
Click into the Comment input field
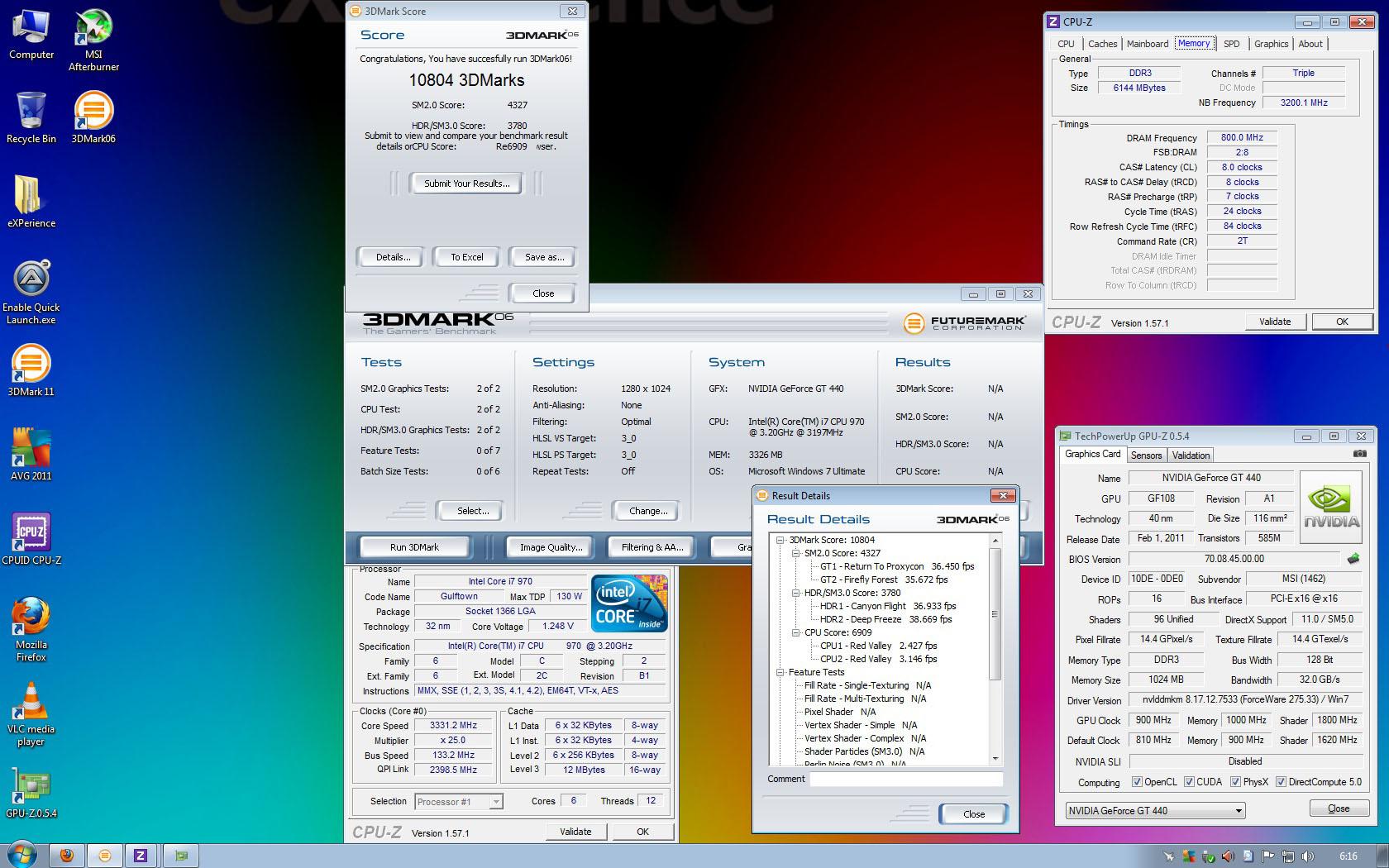tap(906, 779)
